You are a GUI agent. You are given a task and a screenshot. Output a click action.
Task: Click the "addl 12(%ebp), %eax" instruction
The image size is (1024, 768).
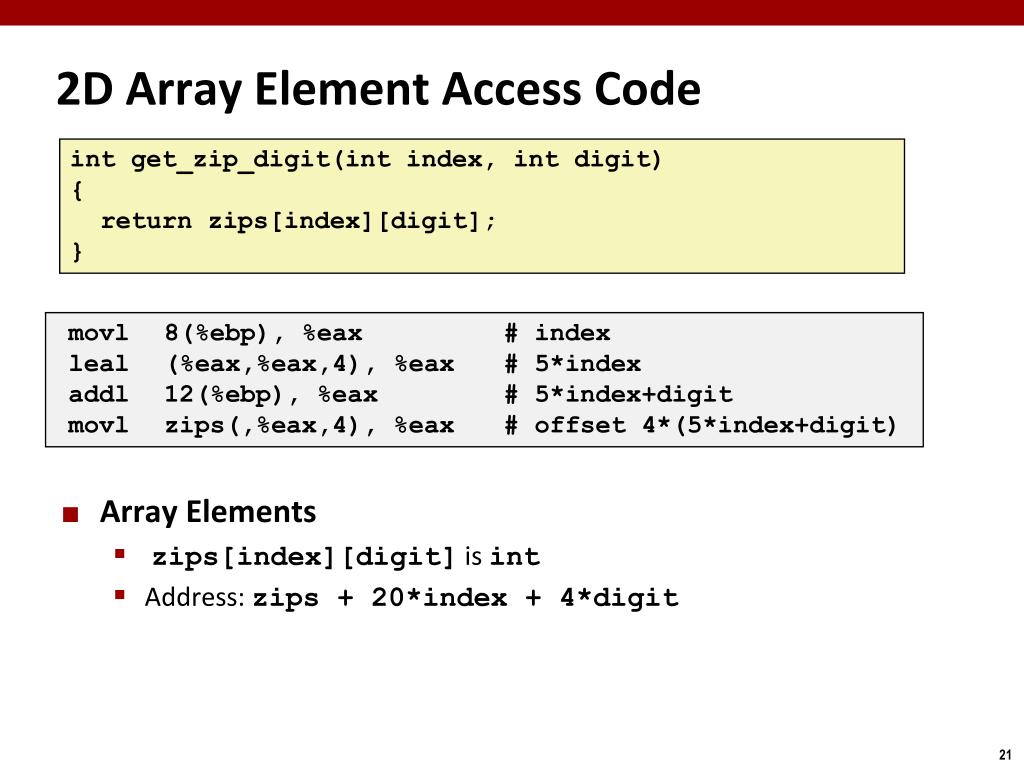pos(223,395)
